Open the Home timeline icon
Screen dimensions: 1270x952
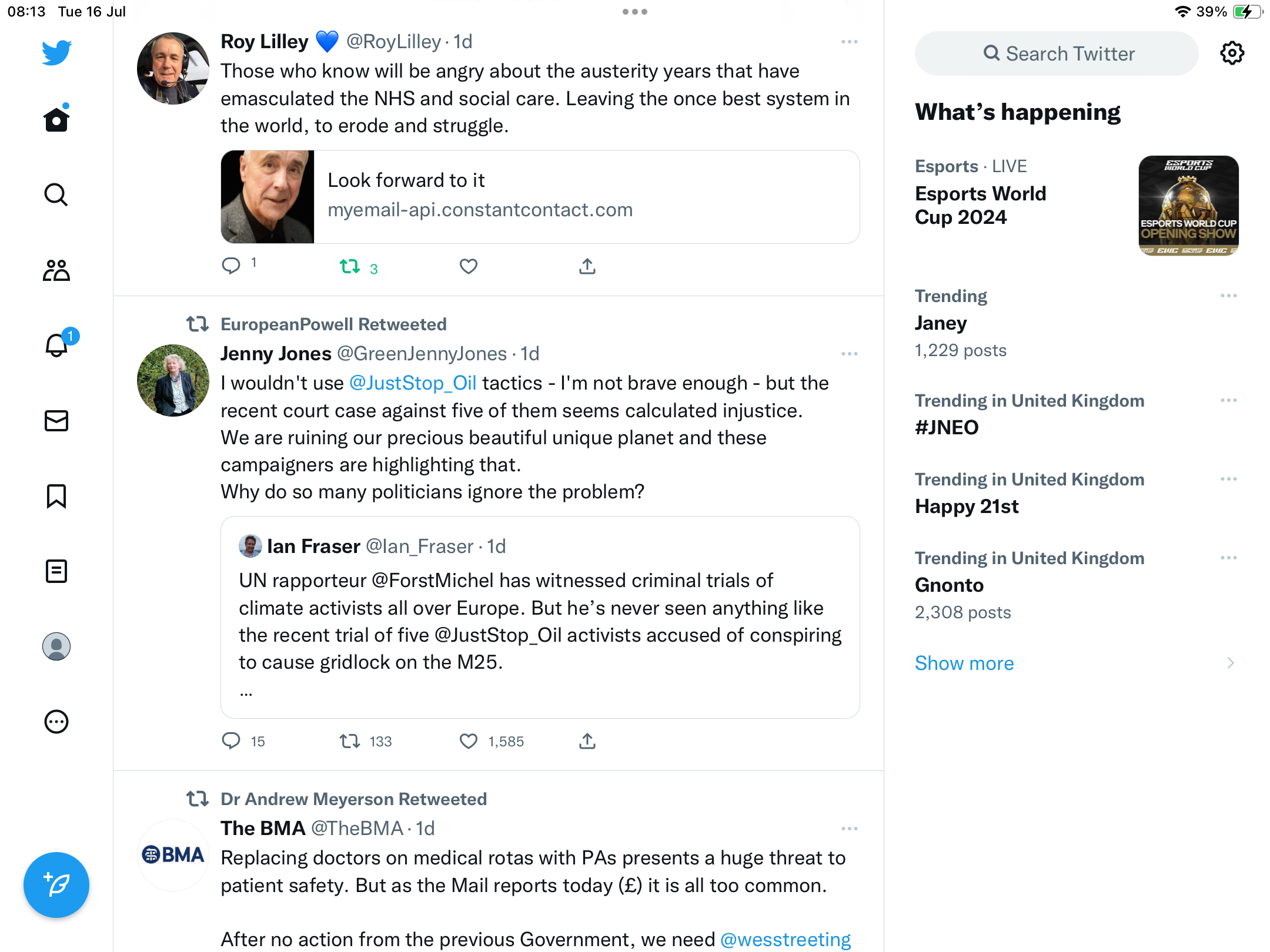point(56,120)
